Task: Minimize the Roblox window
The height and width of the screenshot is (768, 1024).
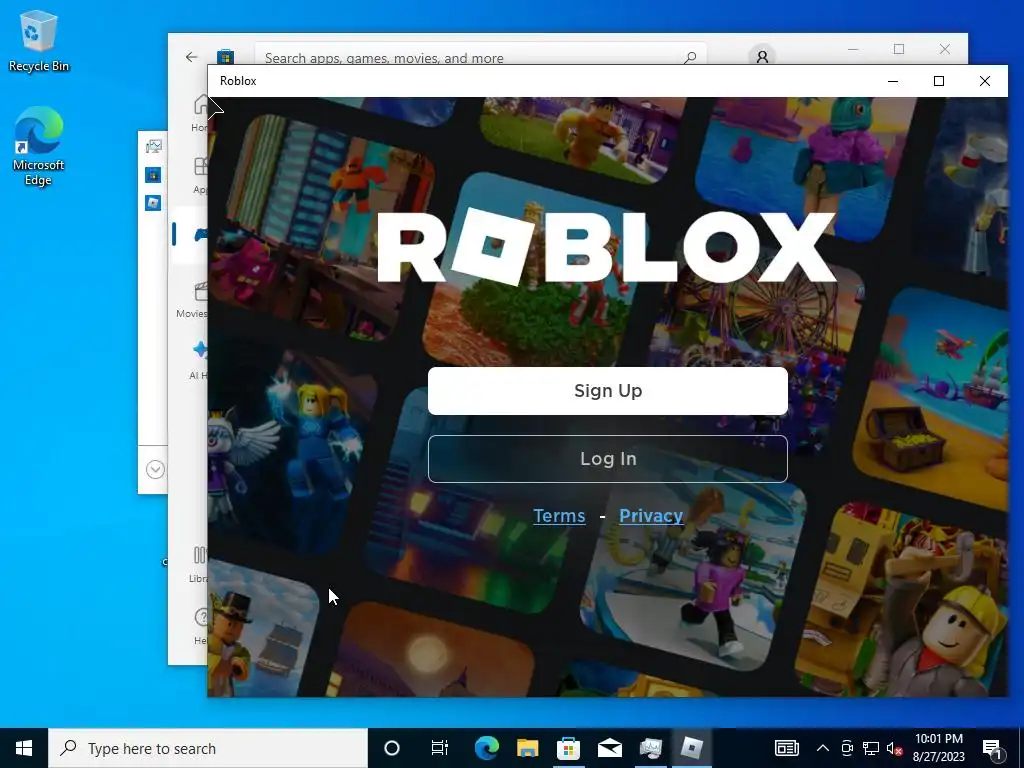Action: pos(893,81)
